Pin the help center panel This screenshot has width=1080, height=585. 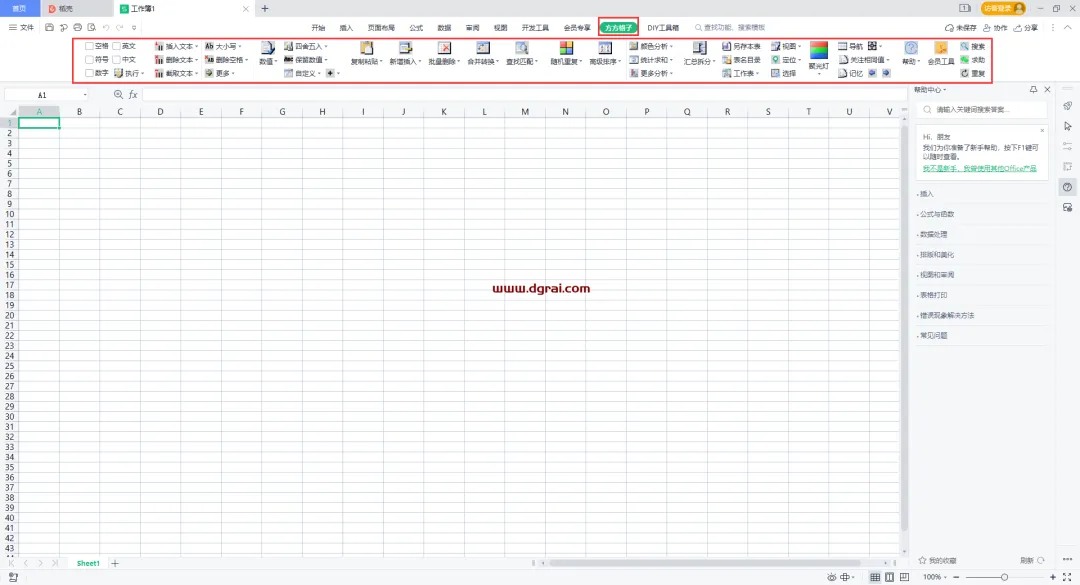click(x=1033, y=90)
